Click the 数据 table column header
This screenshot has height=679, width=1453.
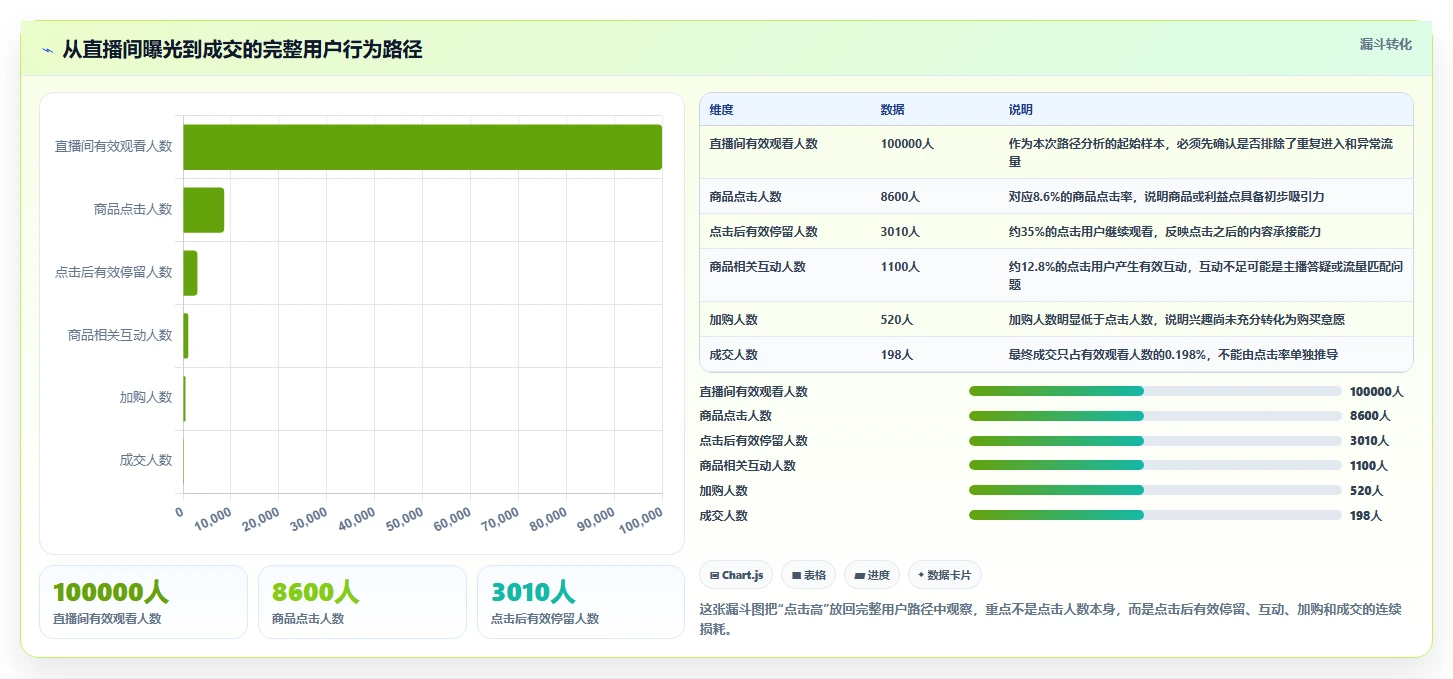(892, 110)
